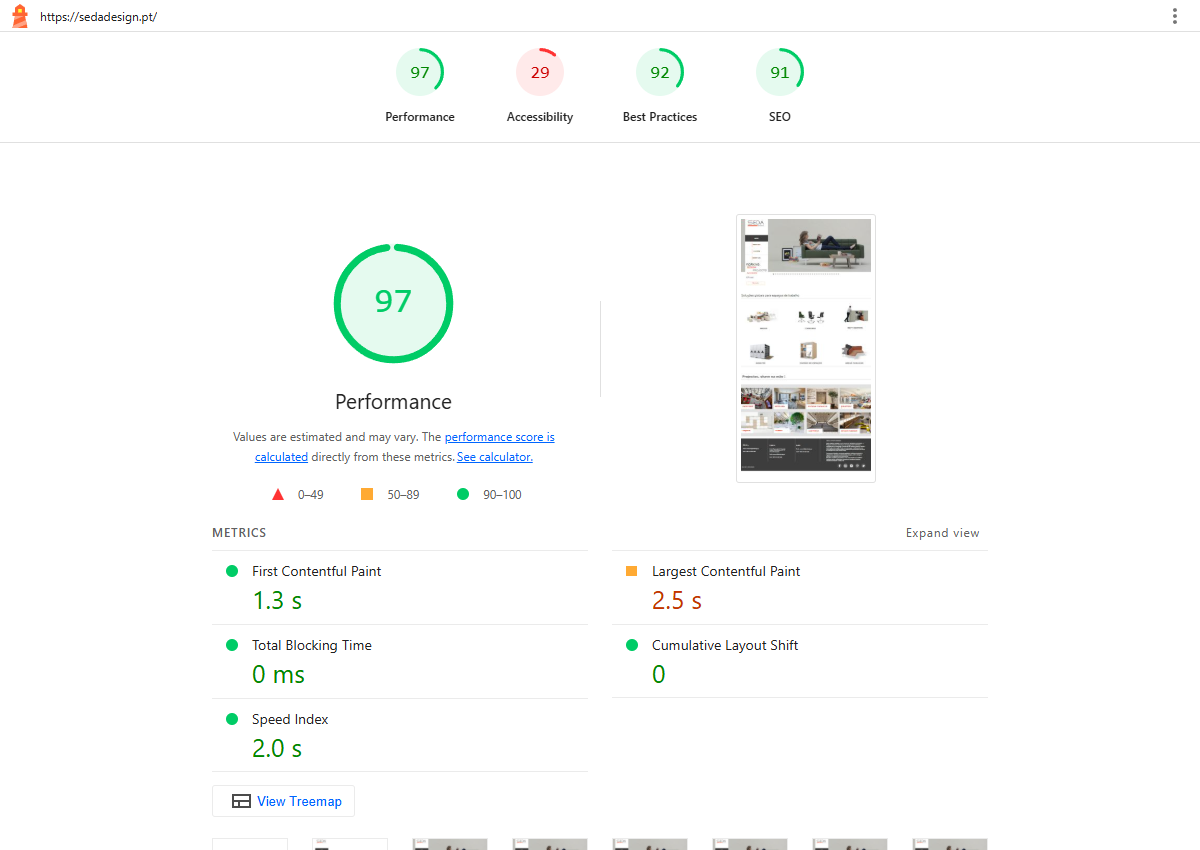Click the '2.5 s' Largest Contentful Paint value
1200x850 pixels.
point(677,601)
